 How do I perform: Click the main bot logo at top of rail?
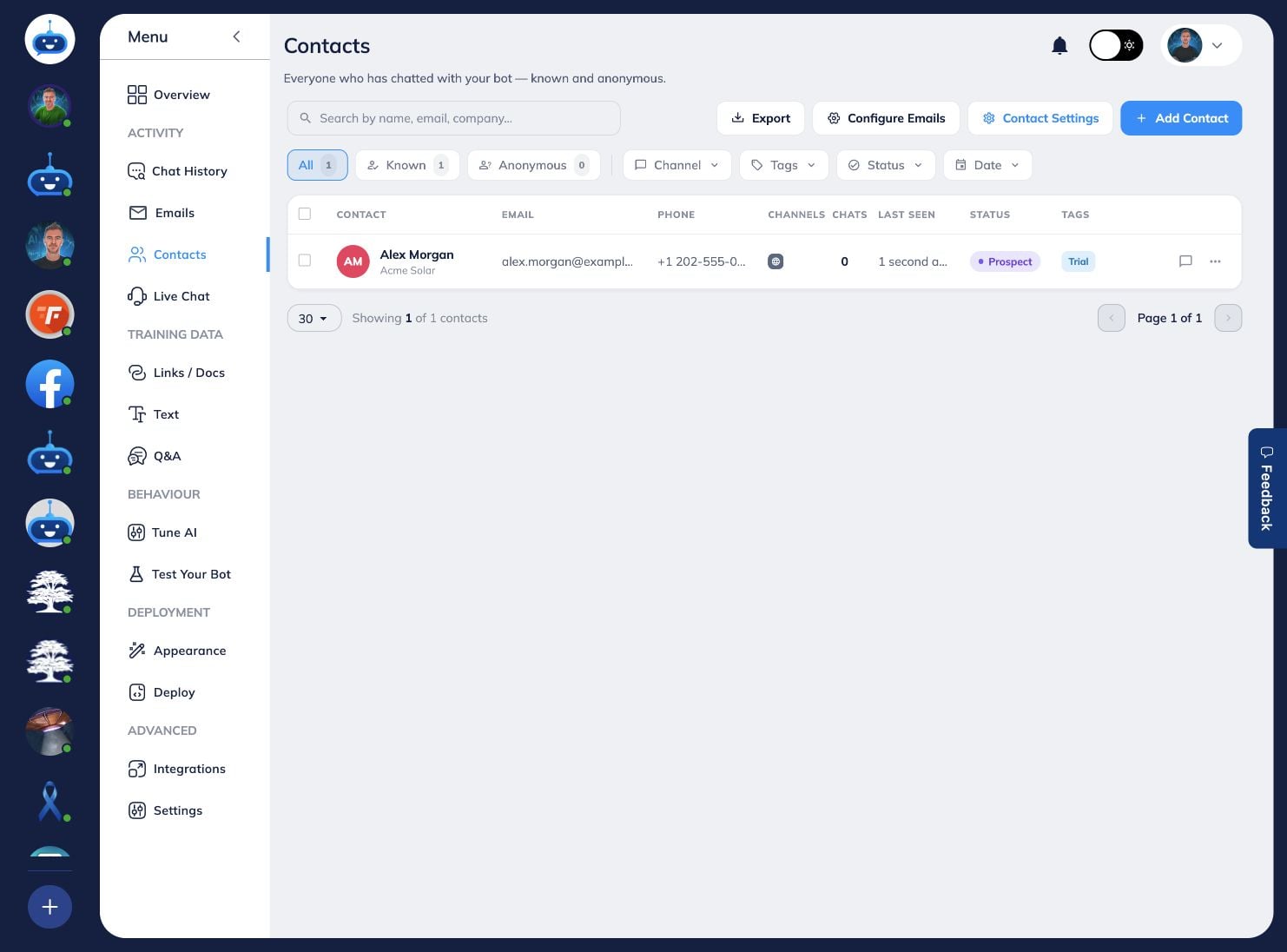click(x=49, y=39)
